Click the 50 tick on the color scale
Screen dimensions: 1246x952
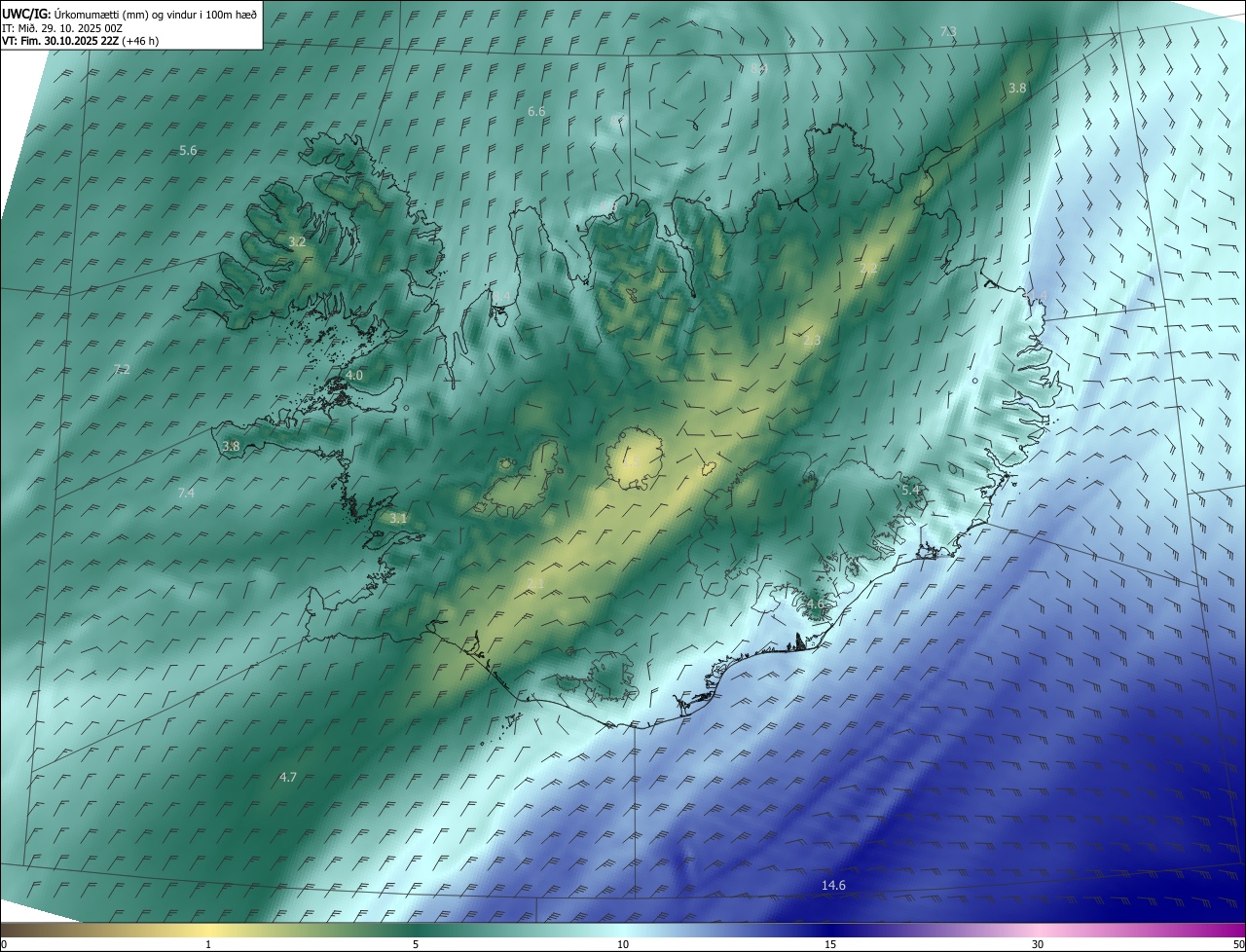[x=1238, y=944]
